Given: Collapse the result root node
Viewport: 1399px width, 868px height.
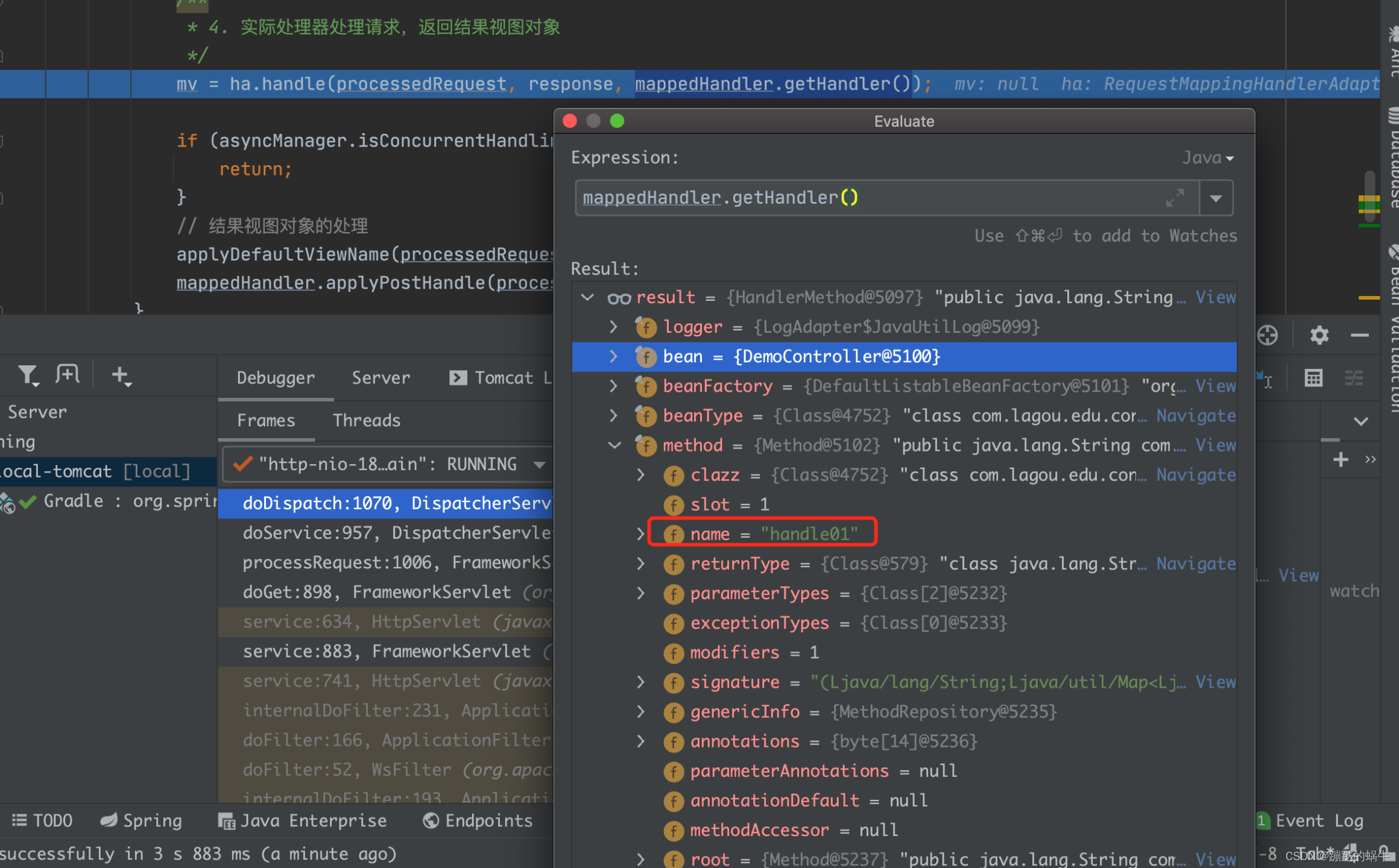Looking at the screenshot, I should tap(587, 297).
